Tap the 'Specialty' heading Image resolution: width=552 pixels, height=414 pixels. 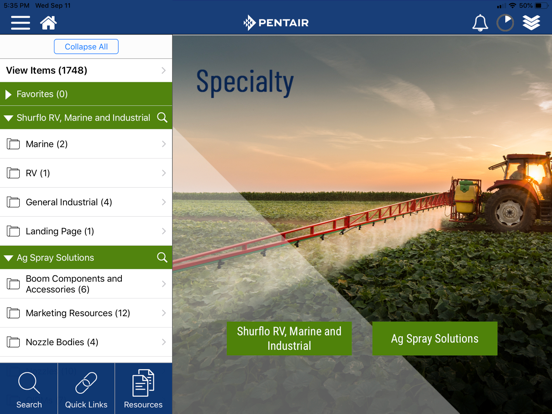click(x=245, y=83)
